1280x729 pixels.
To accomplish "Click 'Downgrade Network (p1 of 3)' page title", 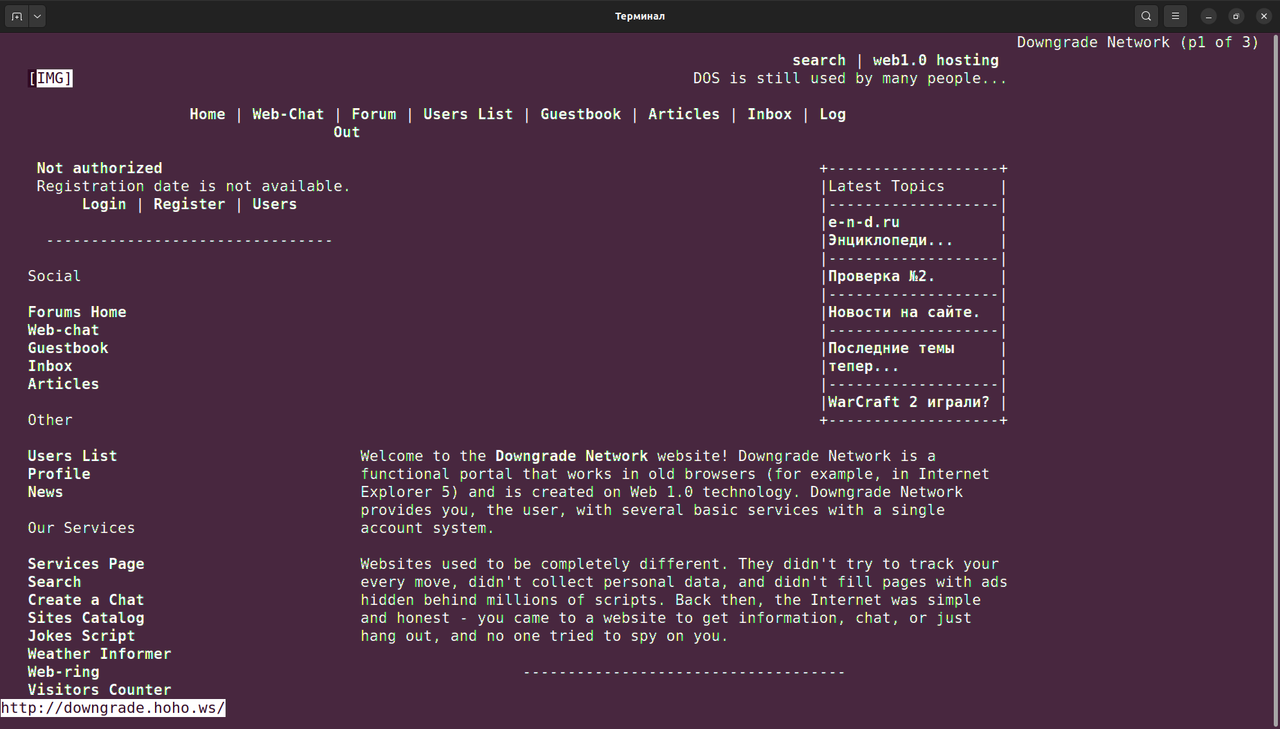I will point(1138,42).
